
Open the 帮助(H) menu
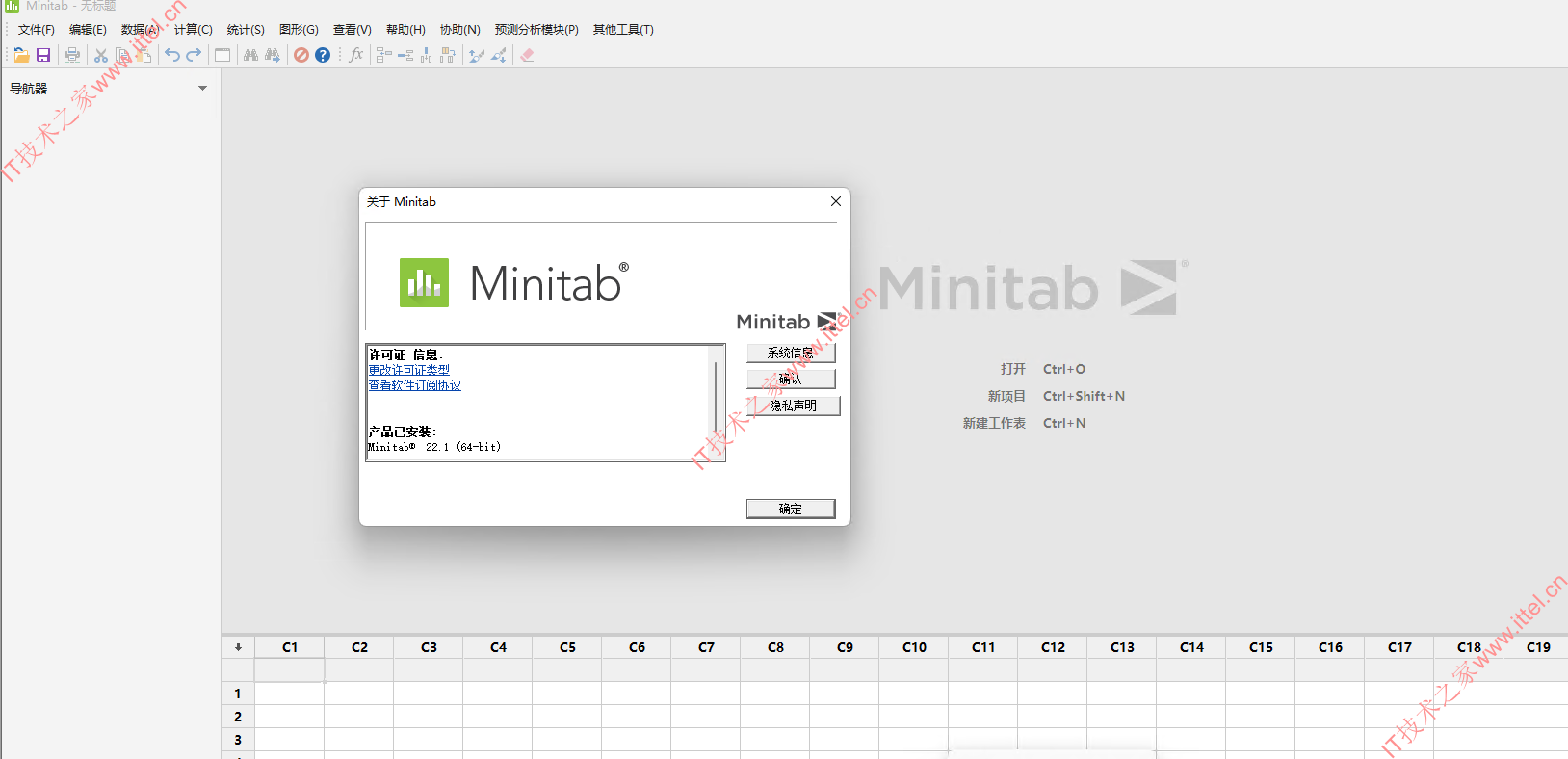pos(405,30)
